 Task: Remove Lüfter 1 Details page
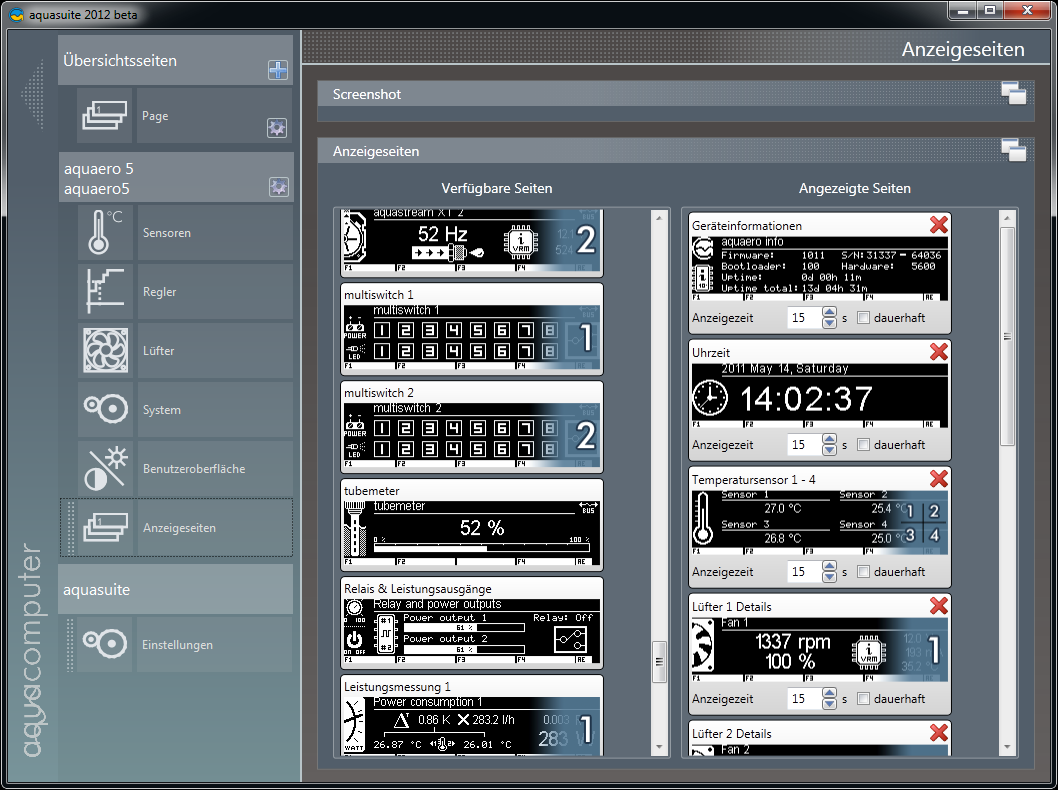pyautogui.click(x=939, y=606)
